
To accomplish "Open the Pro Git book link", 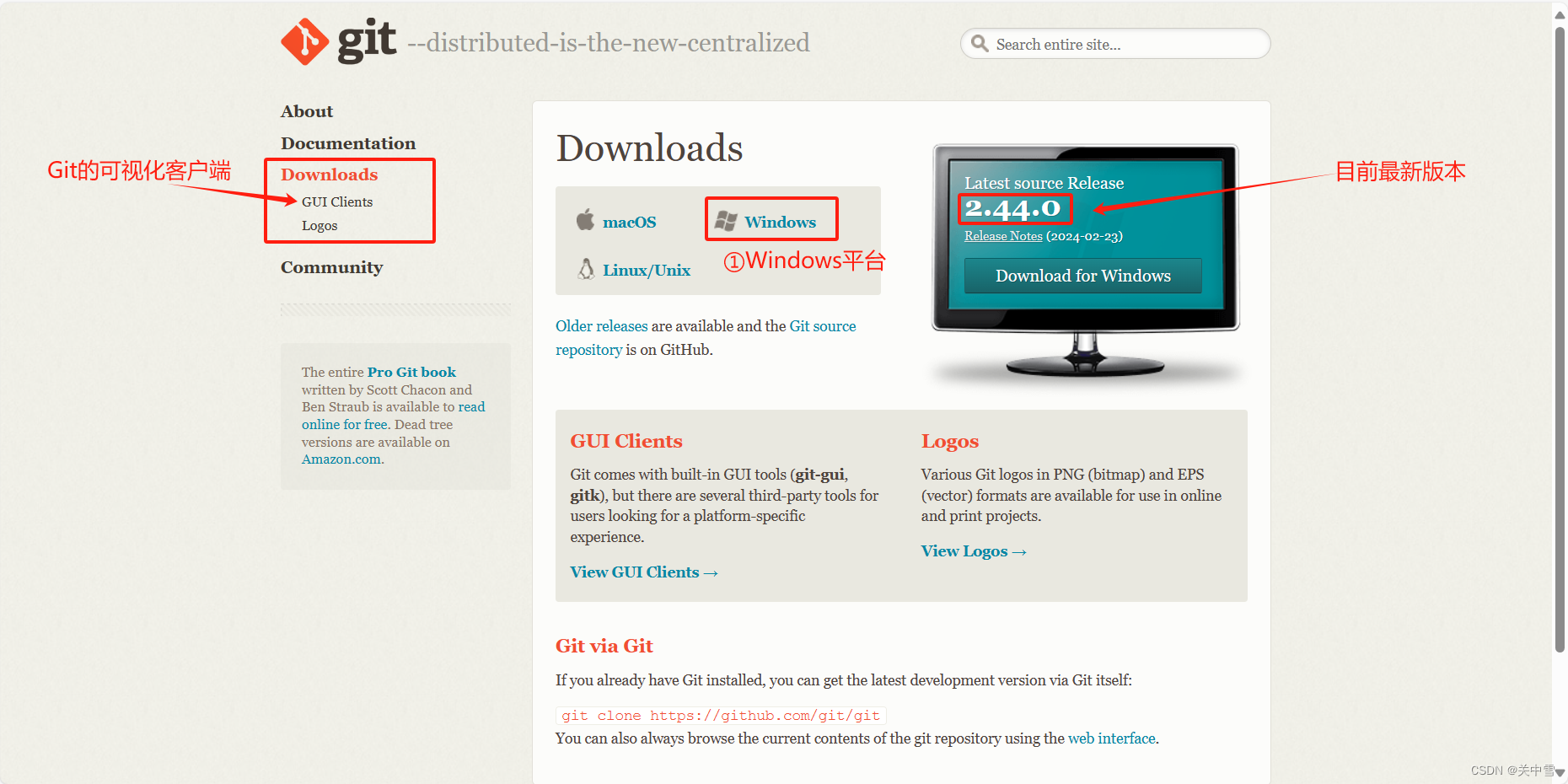I will point(411,372).
